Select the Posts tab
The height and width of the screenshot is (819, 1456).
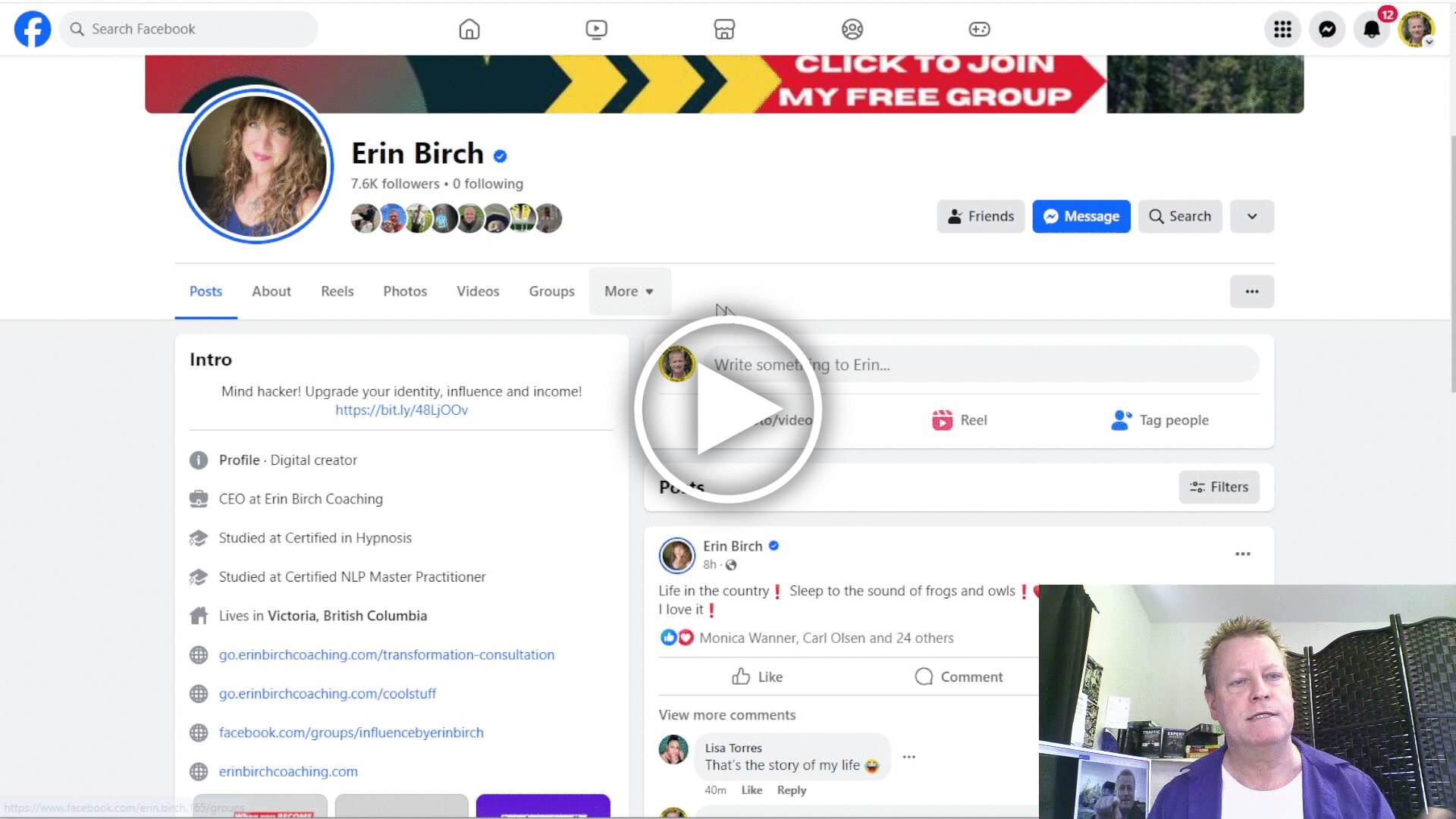206,291
